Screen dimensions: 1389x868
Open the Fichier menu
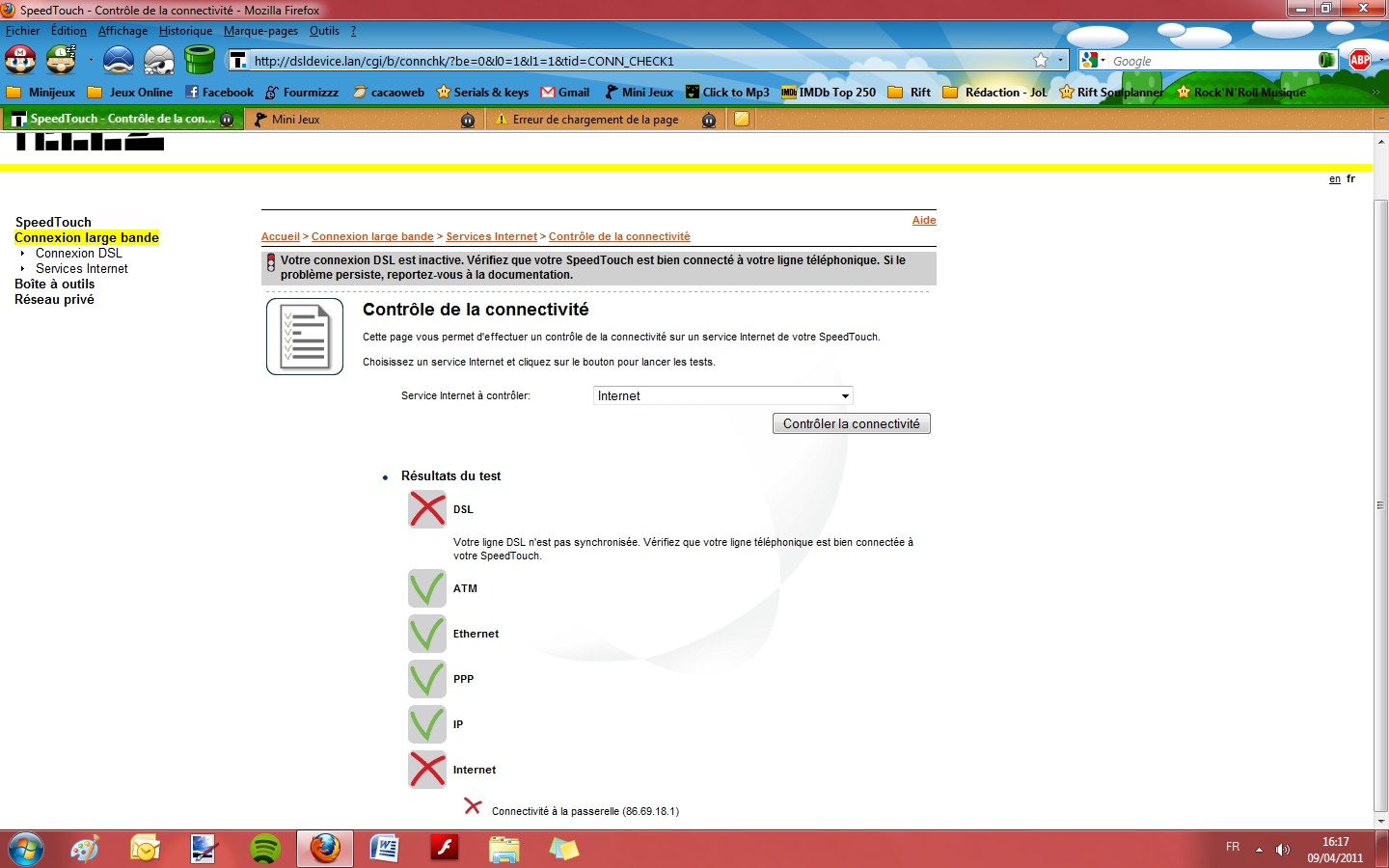tap(23, 31)
